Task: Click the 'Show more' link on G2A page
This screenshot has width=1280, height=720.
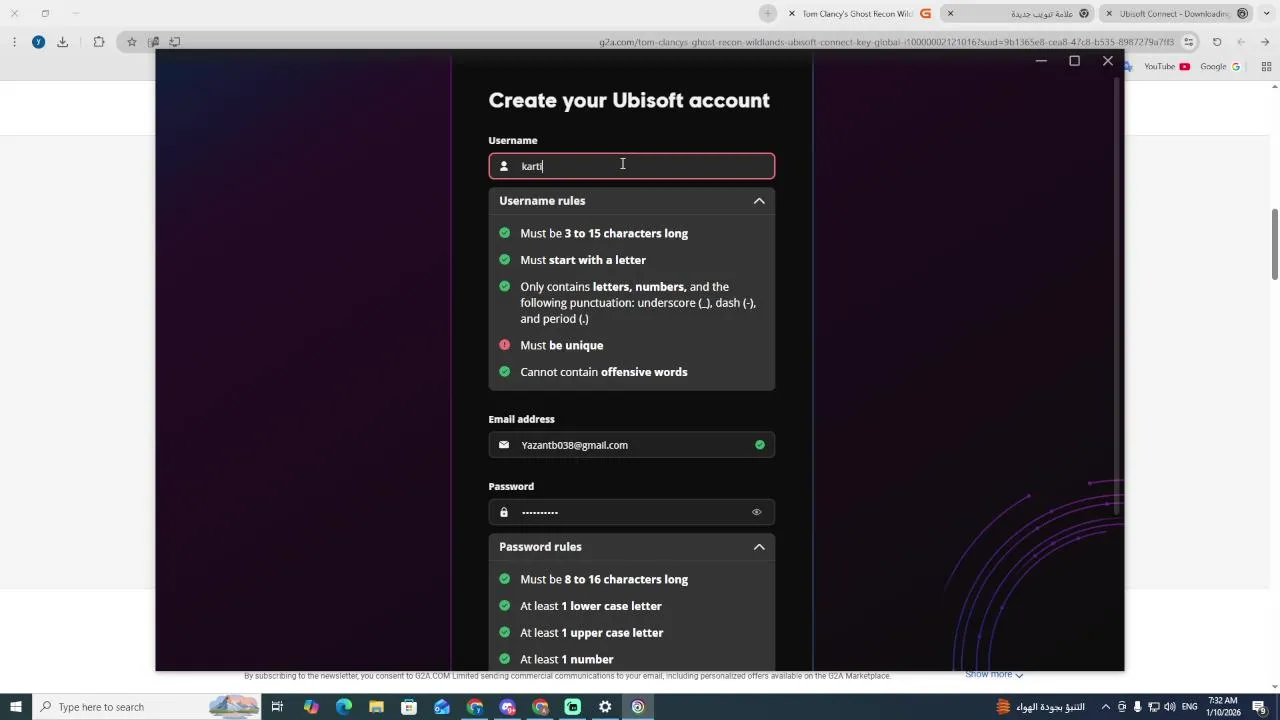Action: click(994, 675)
